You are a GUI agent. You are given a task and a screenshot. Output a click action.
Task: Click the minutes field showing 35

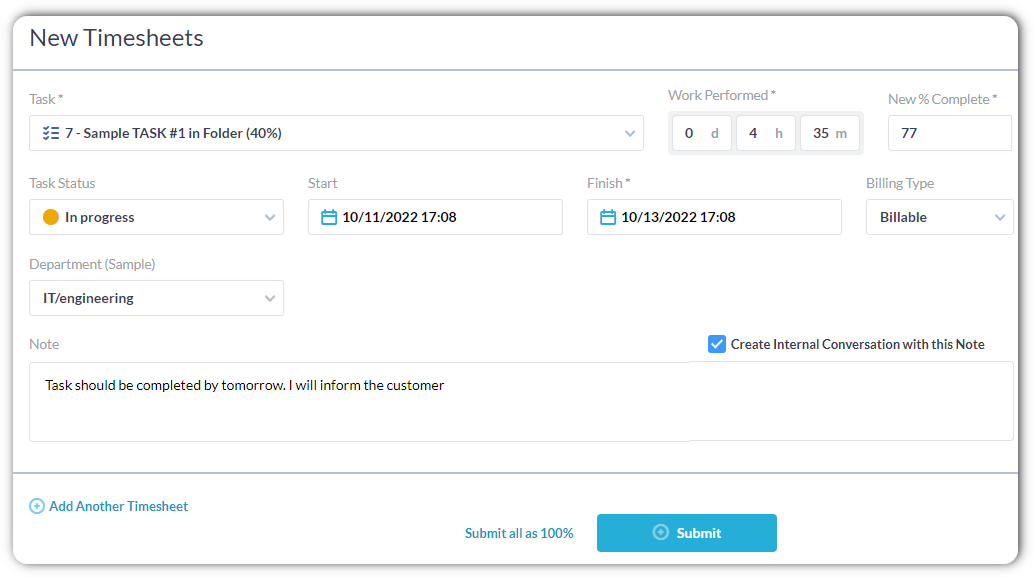coord(829,133)
